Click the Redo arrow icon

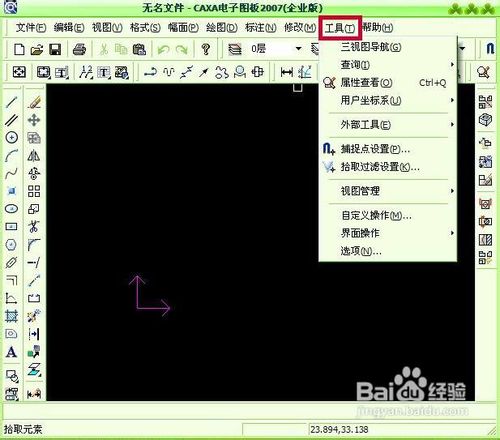click(x=182, y=50)
